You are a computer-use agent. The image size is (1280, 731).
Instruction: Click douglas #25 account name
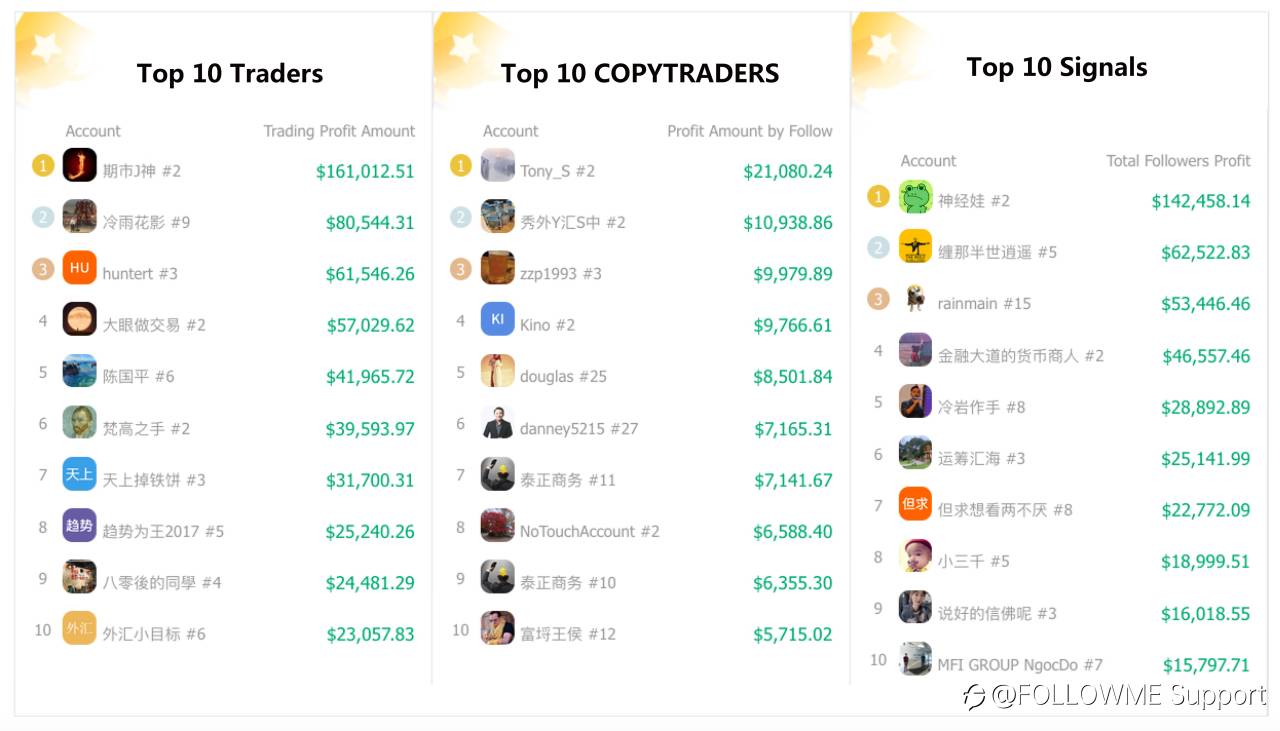563,376
